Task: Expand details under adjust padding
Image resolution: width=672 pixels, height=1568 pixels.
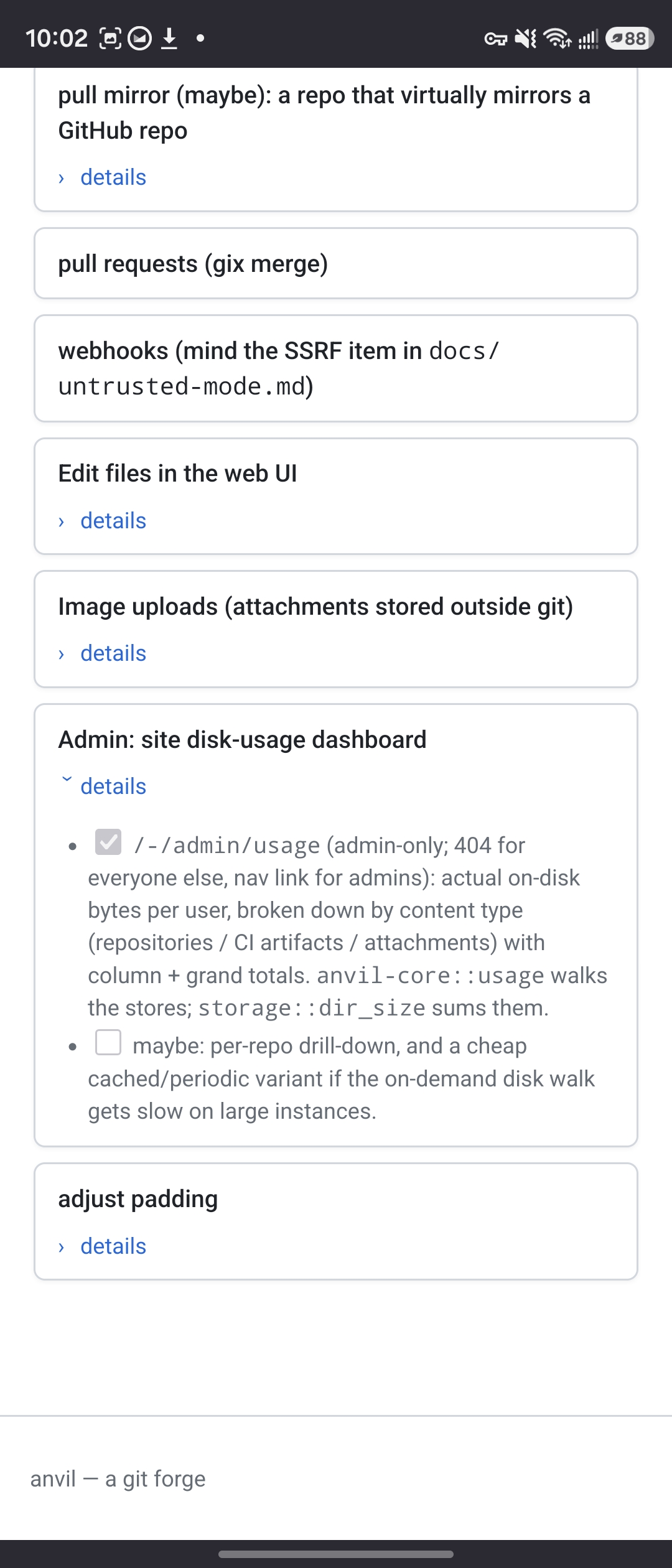Action: click(x=102, y=1246)
